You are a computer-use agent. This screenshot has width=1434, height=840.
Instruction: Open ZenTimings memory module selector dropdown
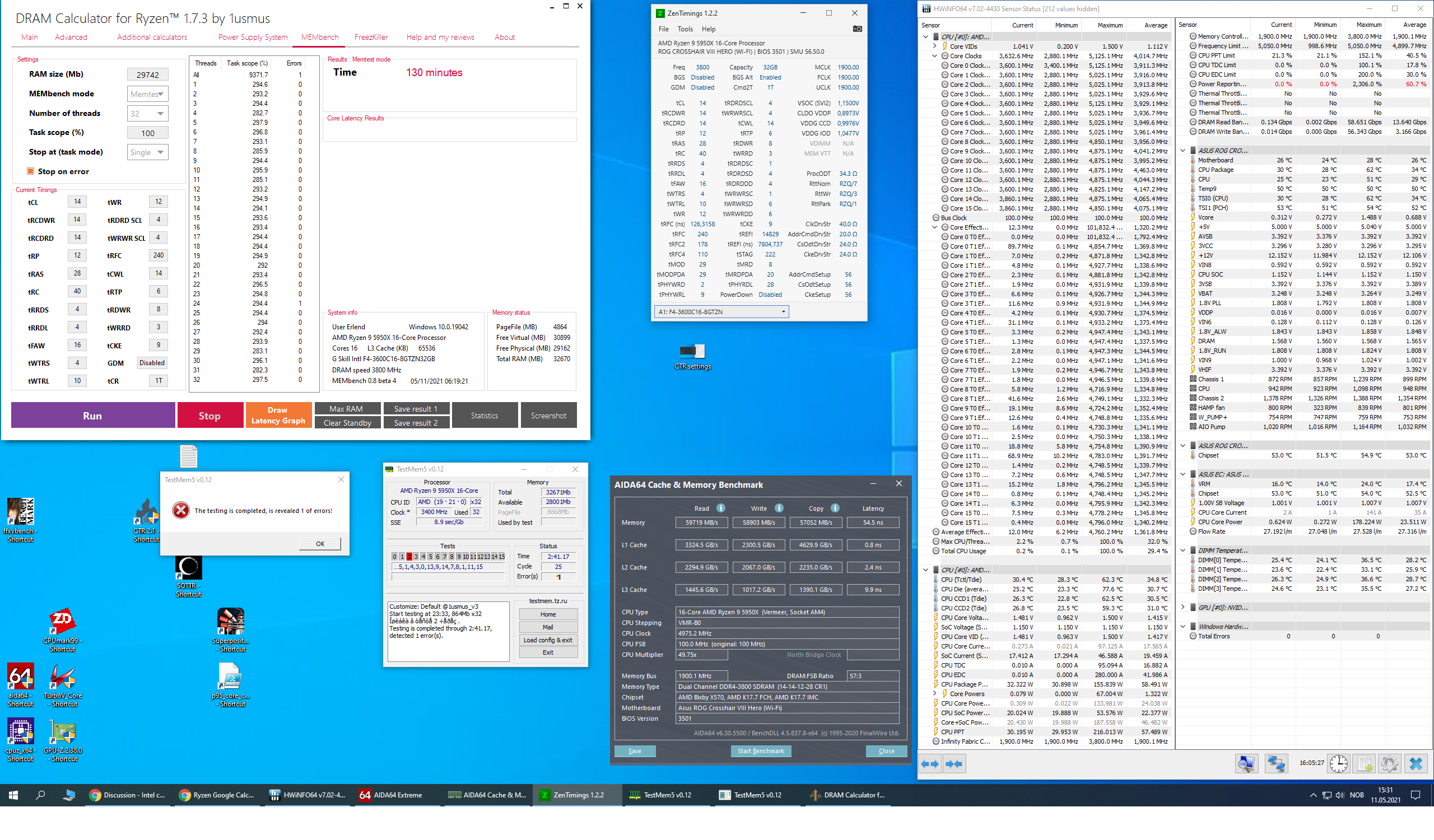[x=721, y=312]
